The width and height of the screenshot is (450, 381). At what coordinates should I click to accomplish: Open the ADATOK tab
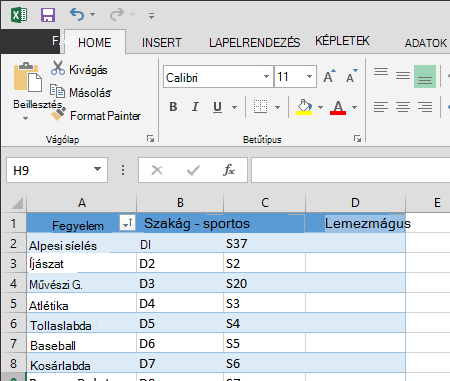[x=426, y=43]
